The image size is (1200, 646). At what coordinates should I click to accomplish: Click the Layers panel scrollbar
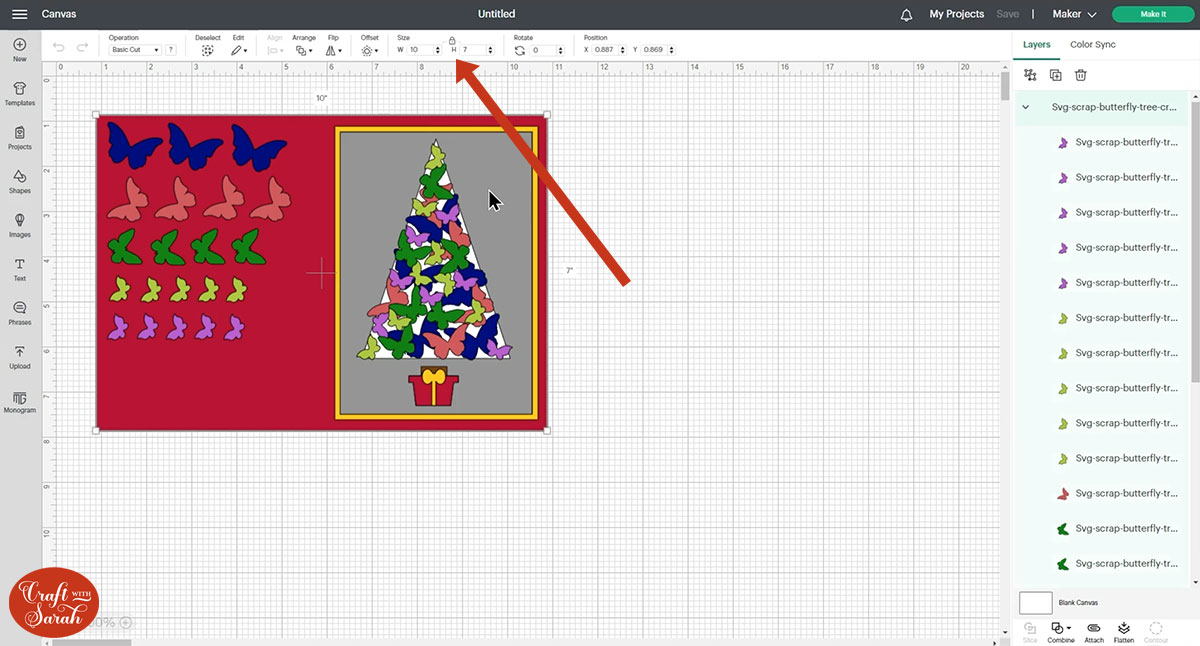pos(1195,240)
